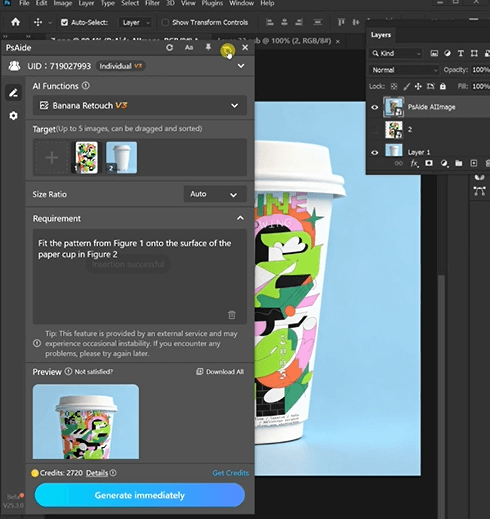Open the Image menu
Image resolution: width=490 pixels, height=519 pixels.
pos(63,3)
